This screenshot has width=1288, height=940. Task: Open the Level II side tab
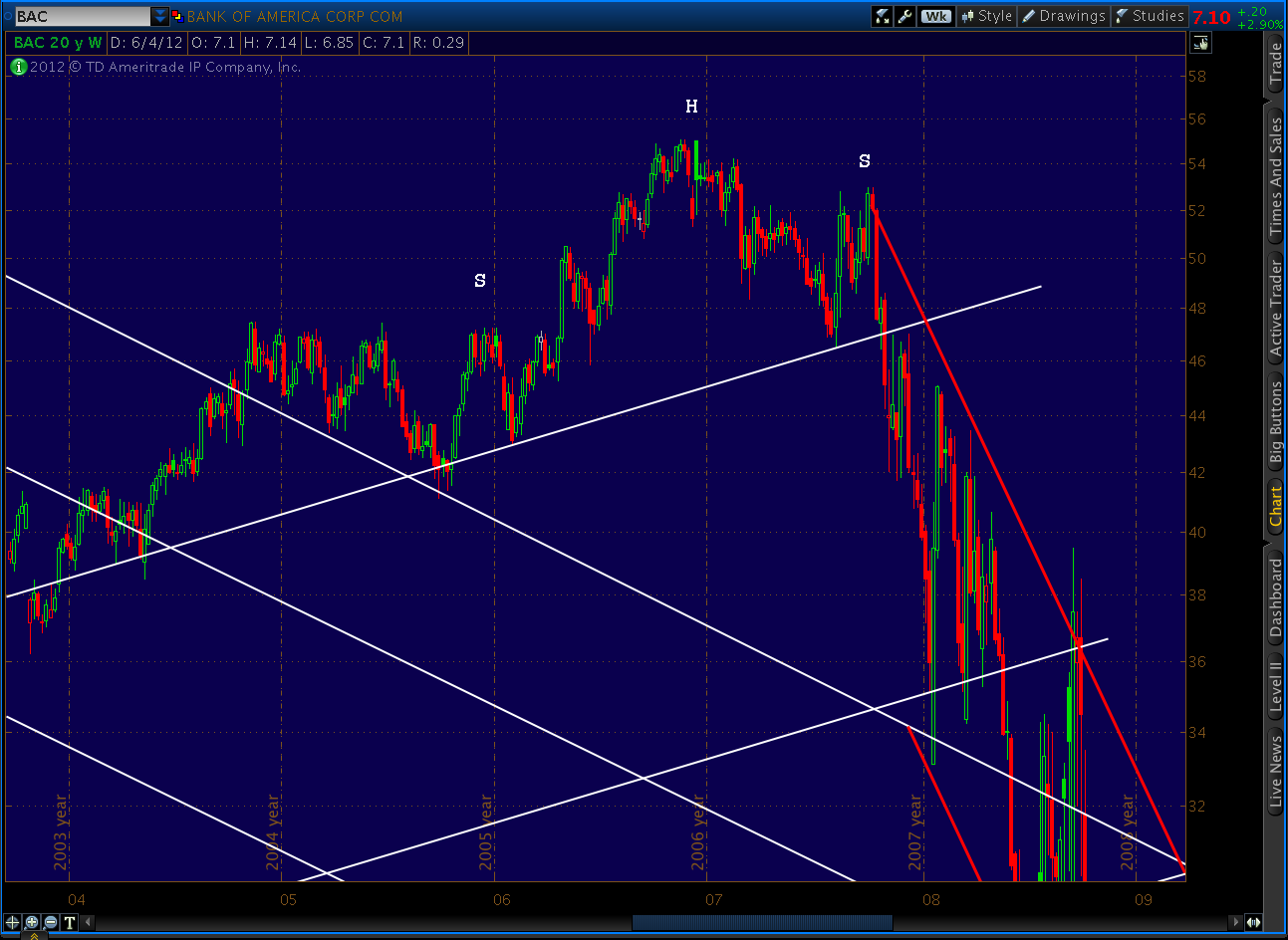point(1275,685)
